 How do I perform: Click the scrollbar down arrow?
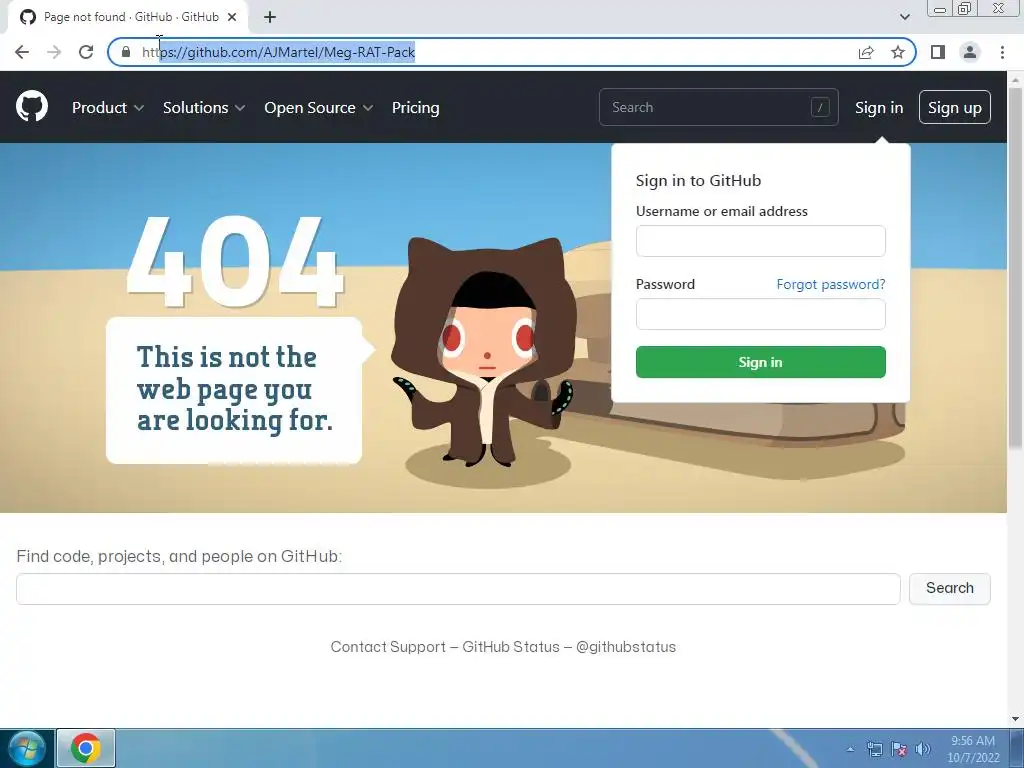(1015, 719)
